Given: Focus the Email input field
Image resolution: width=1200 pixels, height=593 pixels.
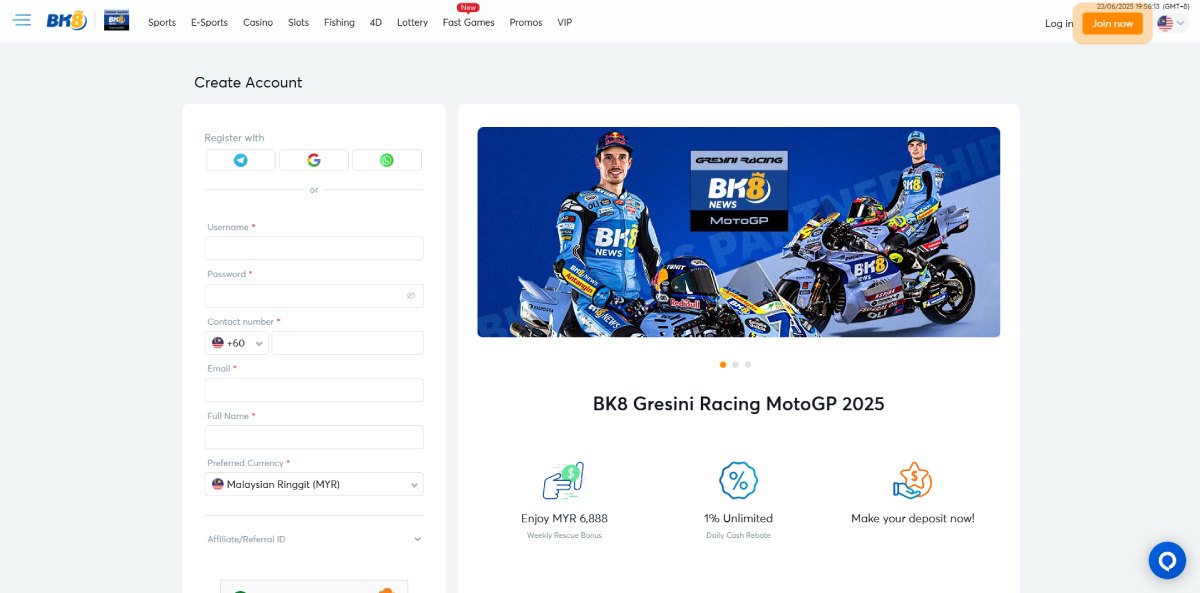Looking at the screenshot, I should [x=314, y=390].
